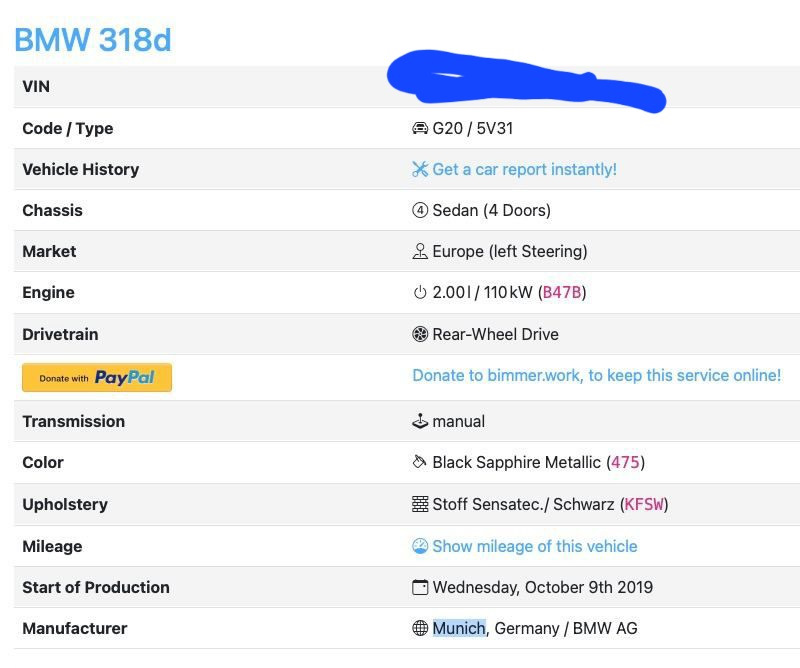The image size is (800, 668).
Task: Click the BMW 318d heading
Action: (93, 40)
